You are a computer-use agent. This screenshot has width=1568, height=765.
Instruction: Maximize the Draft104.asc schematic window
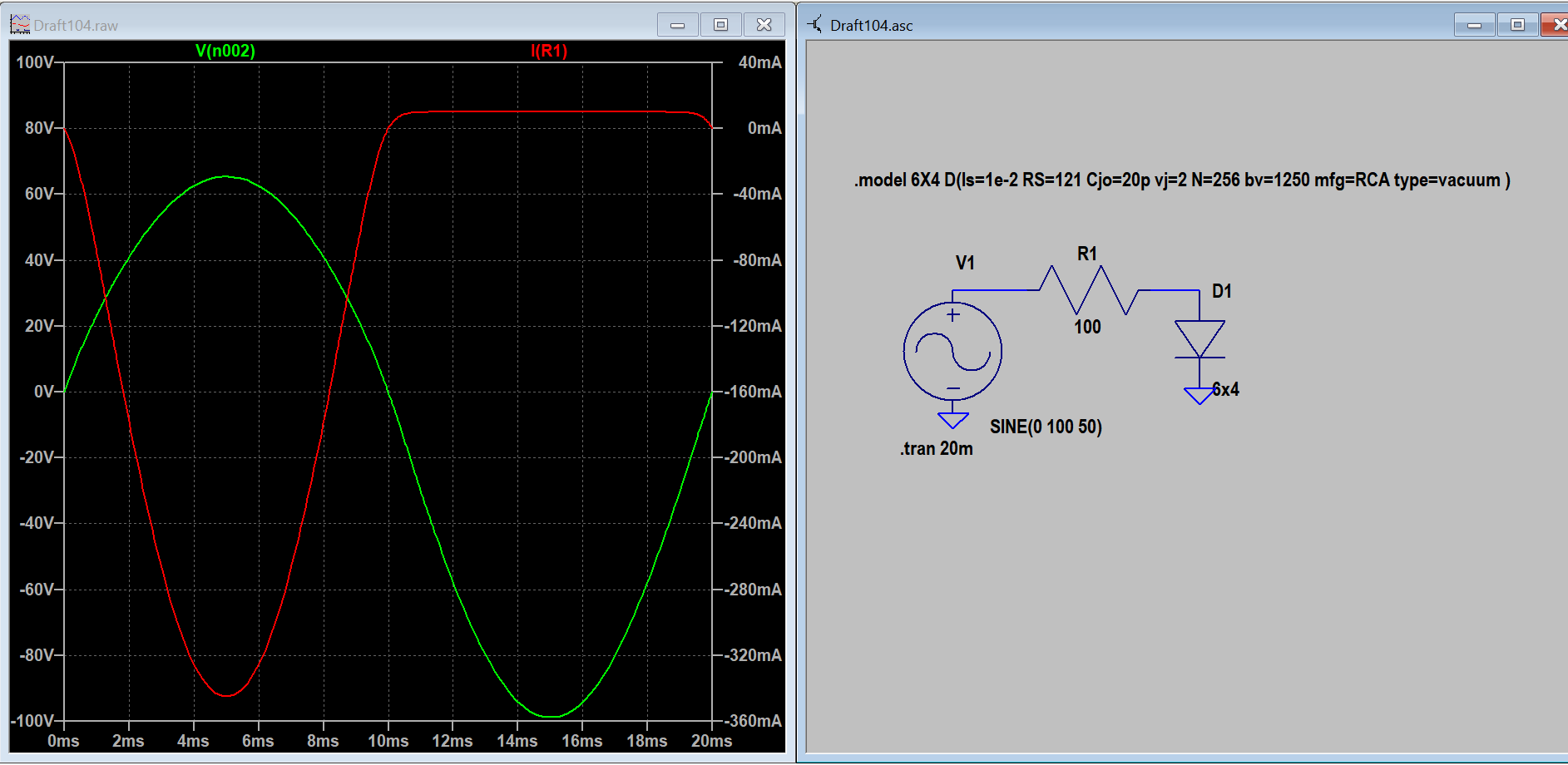[1518, 25]
